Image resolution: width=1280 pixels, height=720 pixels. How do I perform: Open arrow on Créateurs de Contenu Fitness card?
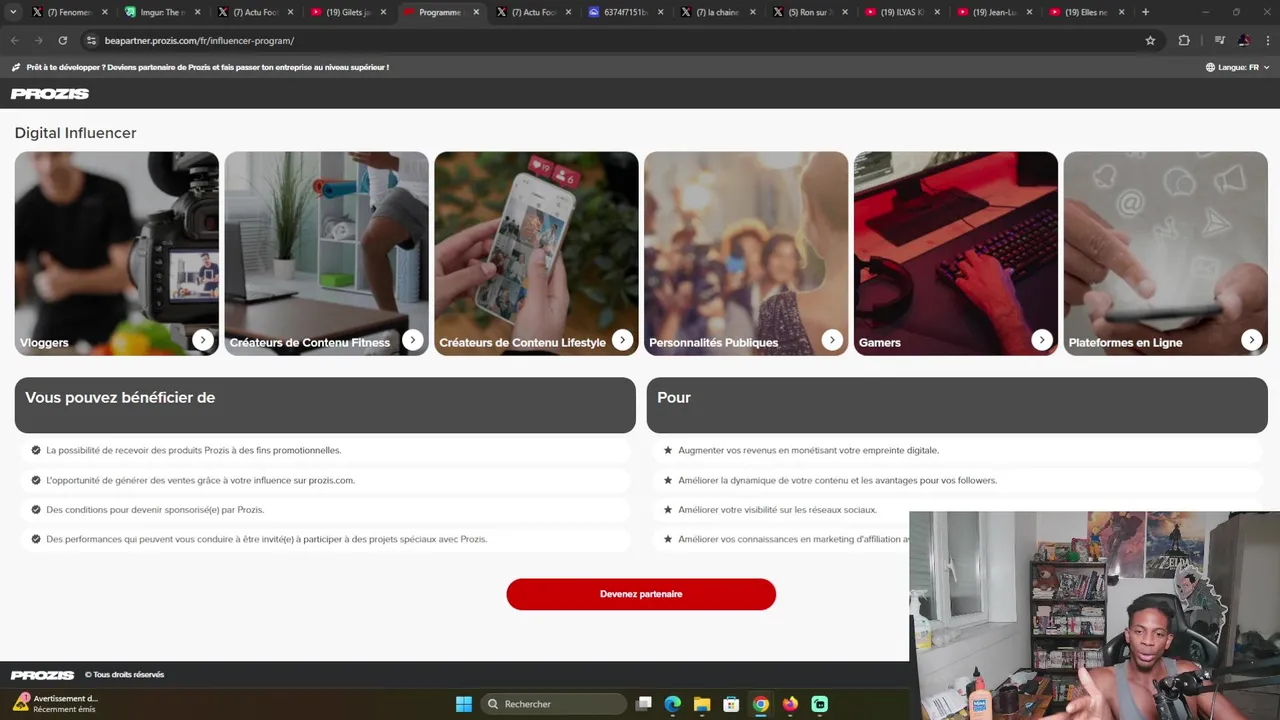413,340
